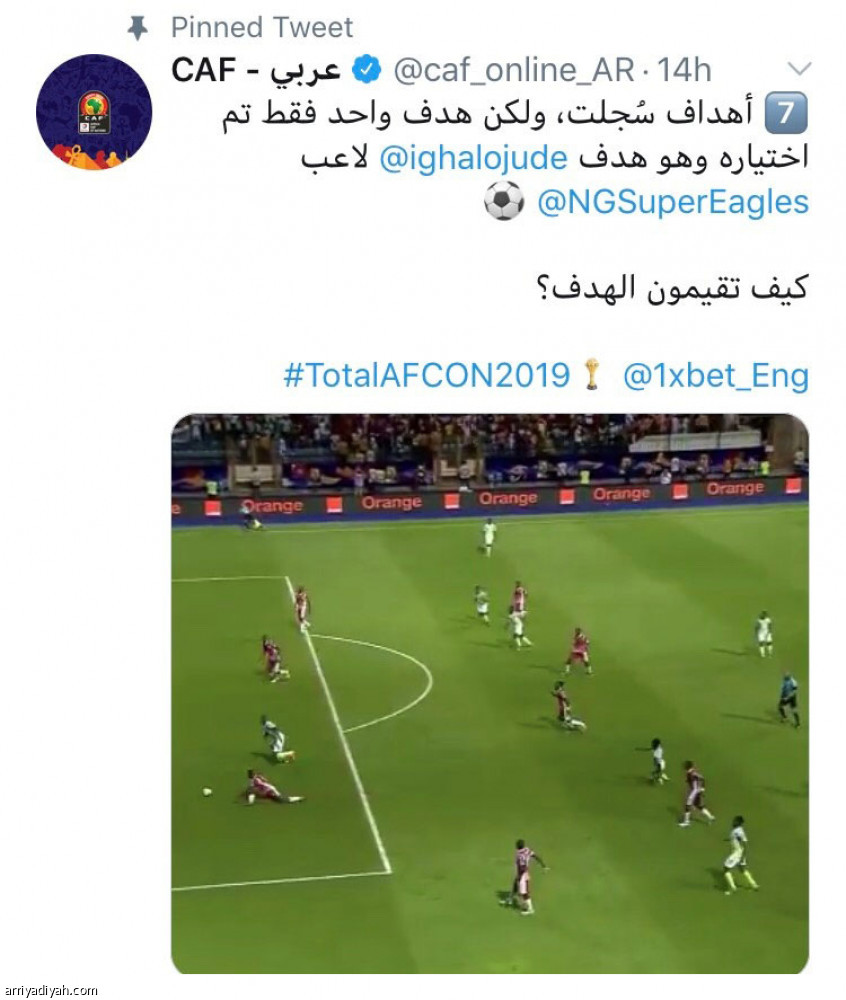Open the tweet options chevron
The image size is (846, 1000).
(x=799, y=68)
